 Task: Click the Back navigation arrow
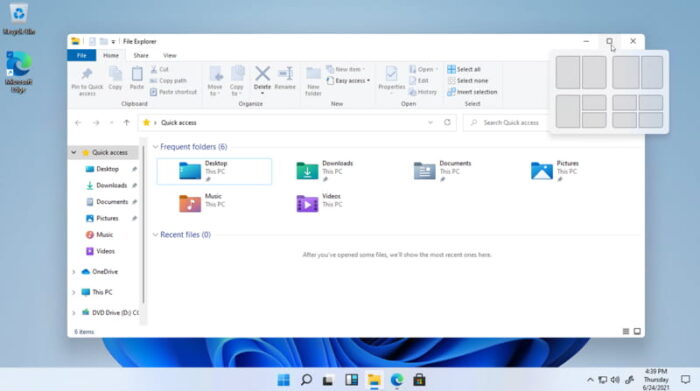pos(78,122)
